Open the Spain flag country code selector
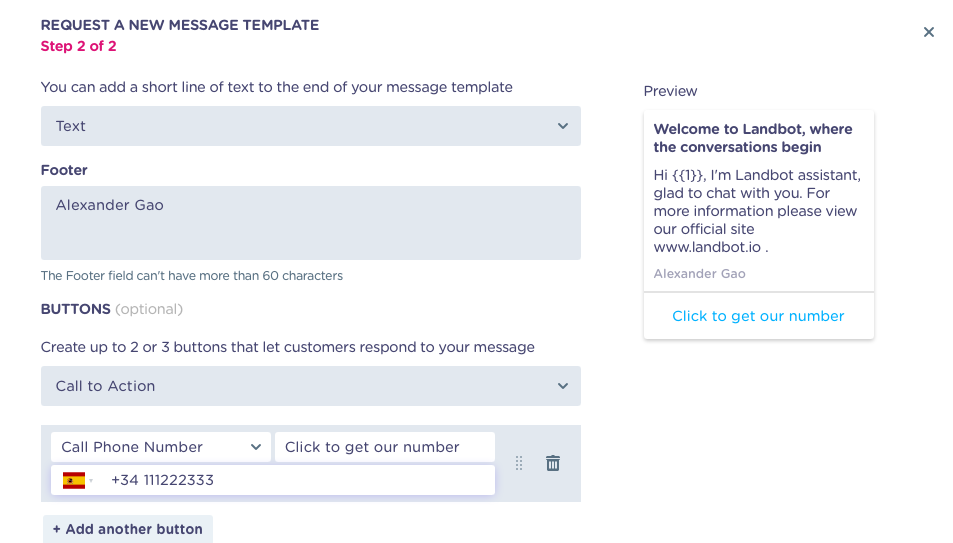The image size is (953, 543). 78,480
